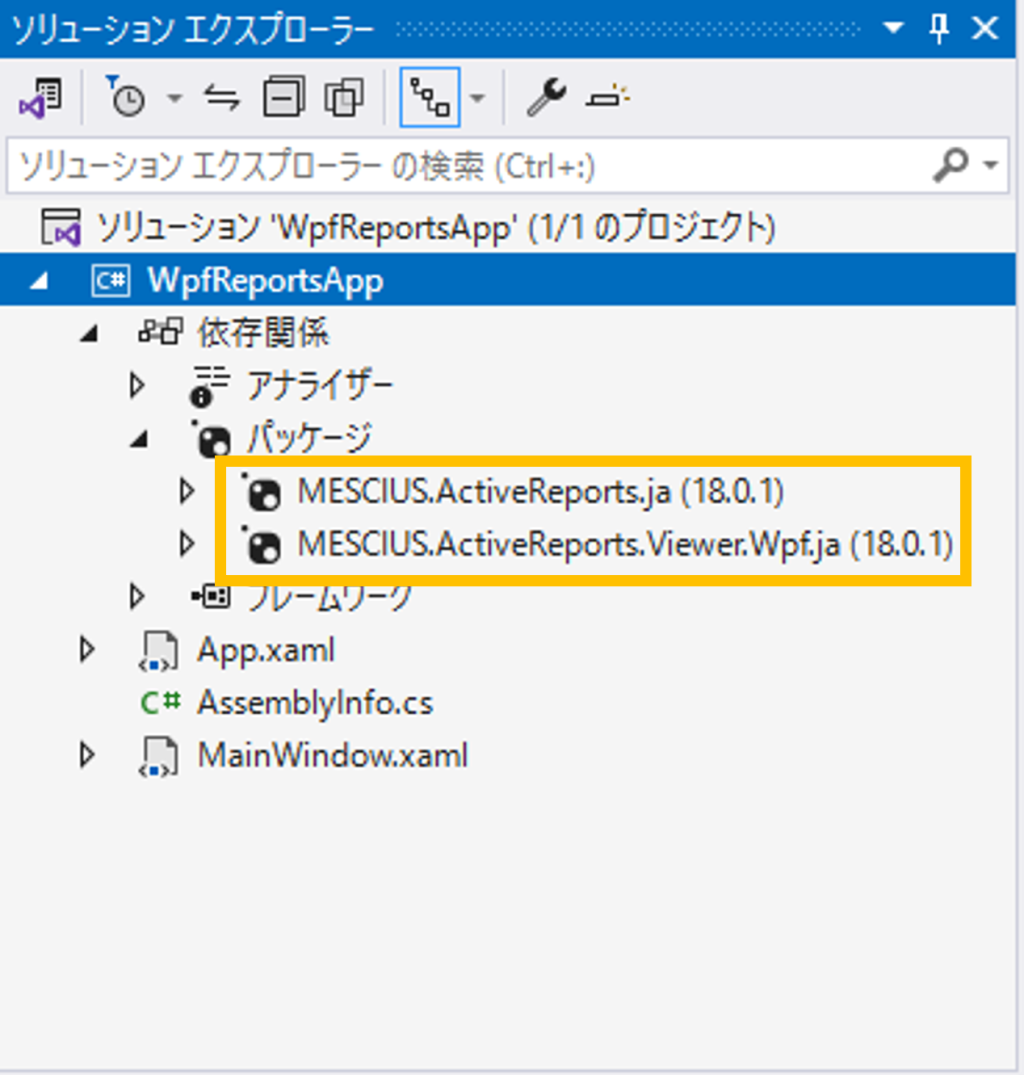Image resolution: width=1024 pixels, height=1075 pixels.
Task: Switch between solution and folder views
Action: 40,98
